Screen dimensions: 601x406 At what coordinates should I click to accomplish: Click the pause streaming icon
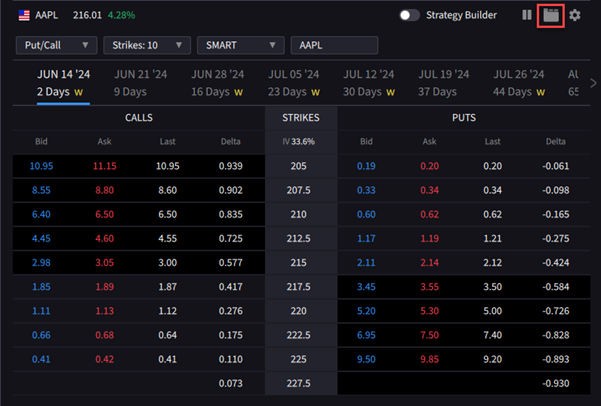point(527,15)
